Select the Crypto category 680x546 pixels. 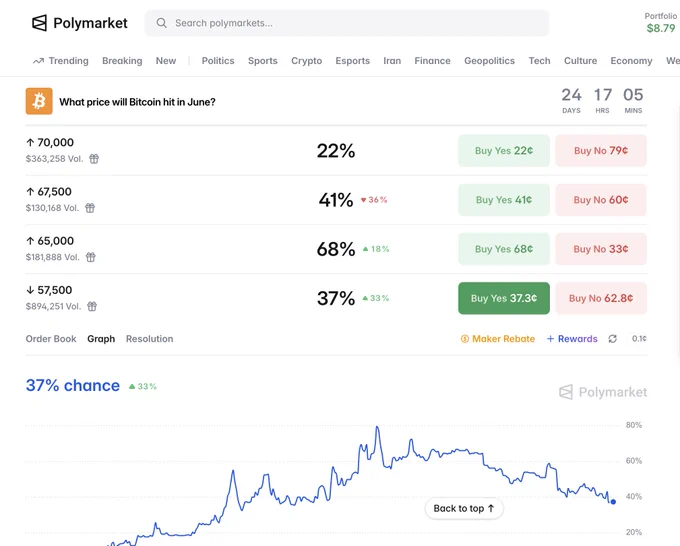[307, 61]
